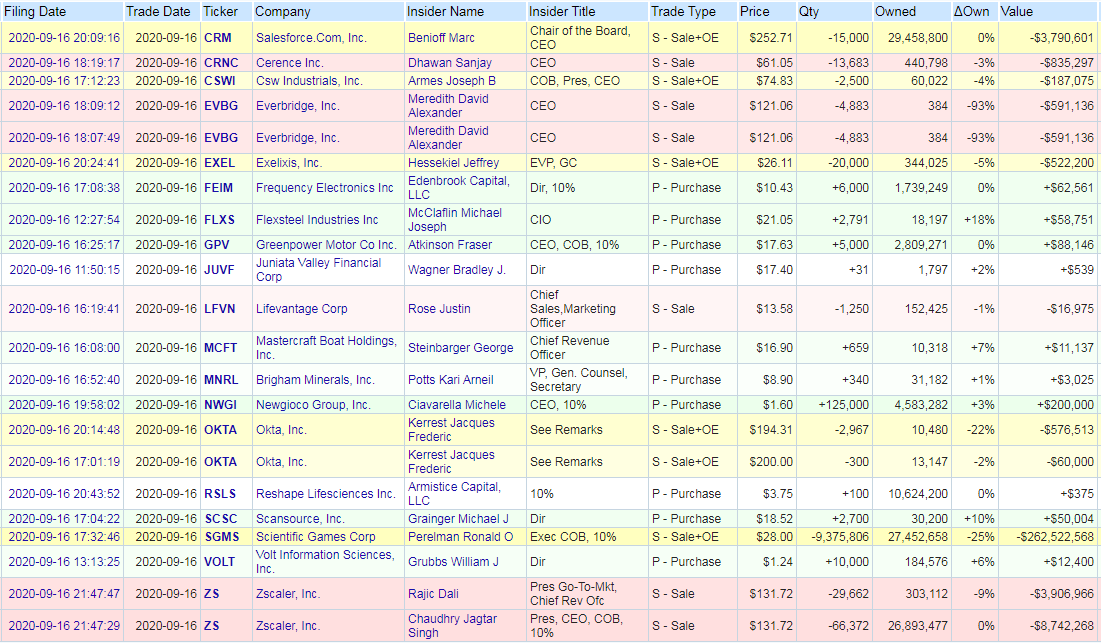Sort by Value column header
This screenshot has height=643, width=1101.
(x=1017, y=12)
